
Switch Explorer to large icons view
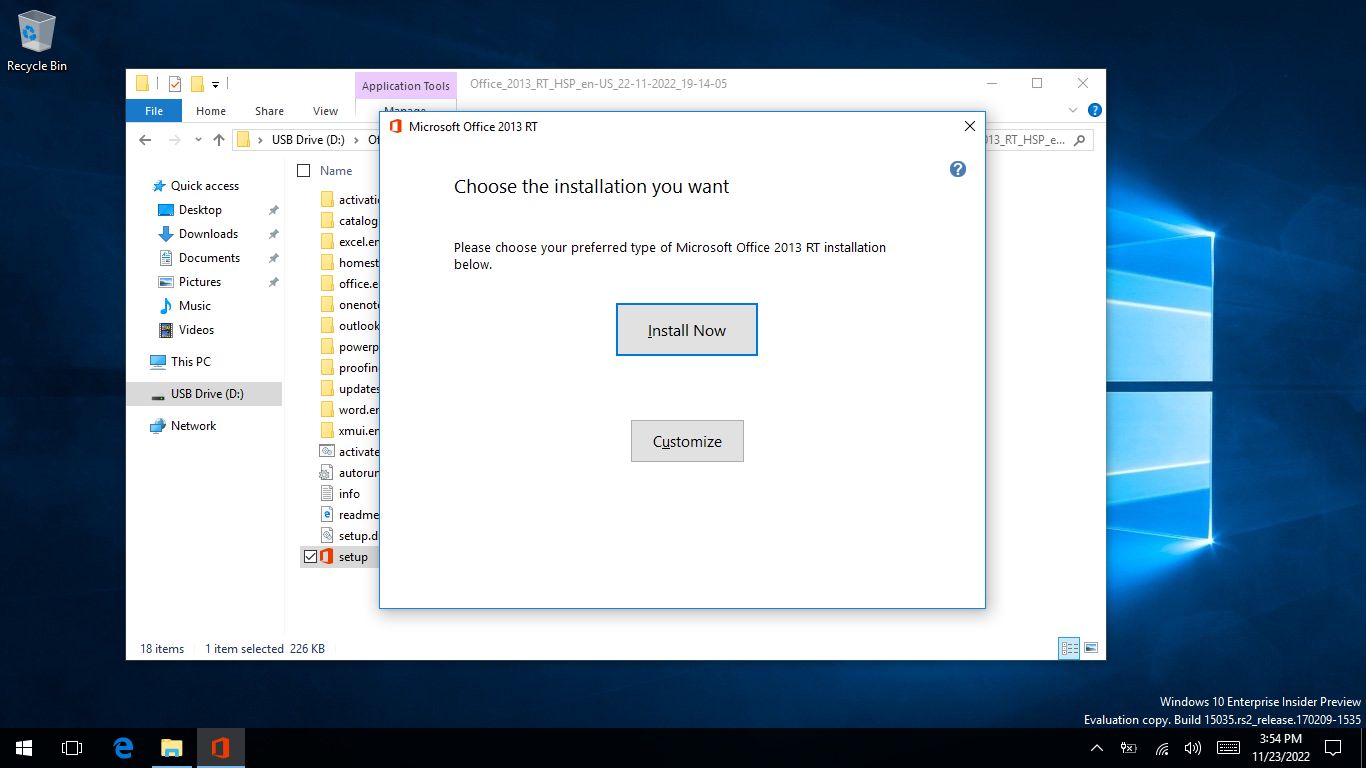tap(1091, 648)
